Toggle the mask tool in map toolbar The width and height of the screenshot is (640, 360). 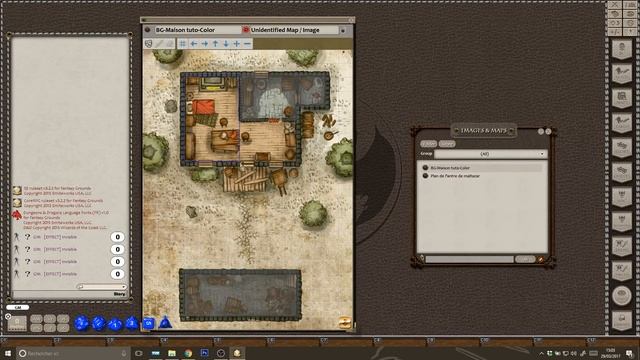click(149, 44)
